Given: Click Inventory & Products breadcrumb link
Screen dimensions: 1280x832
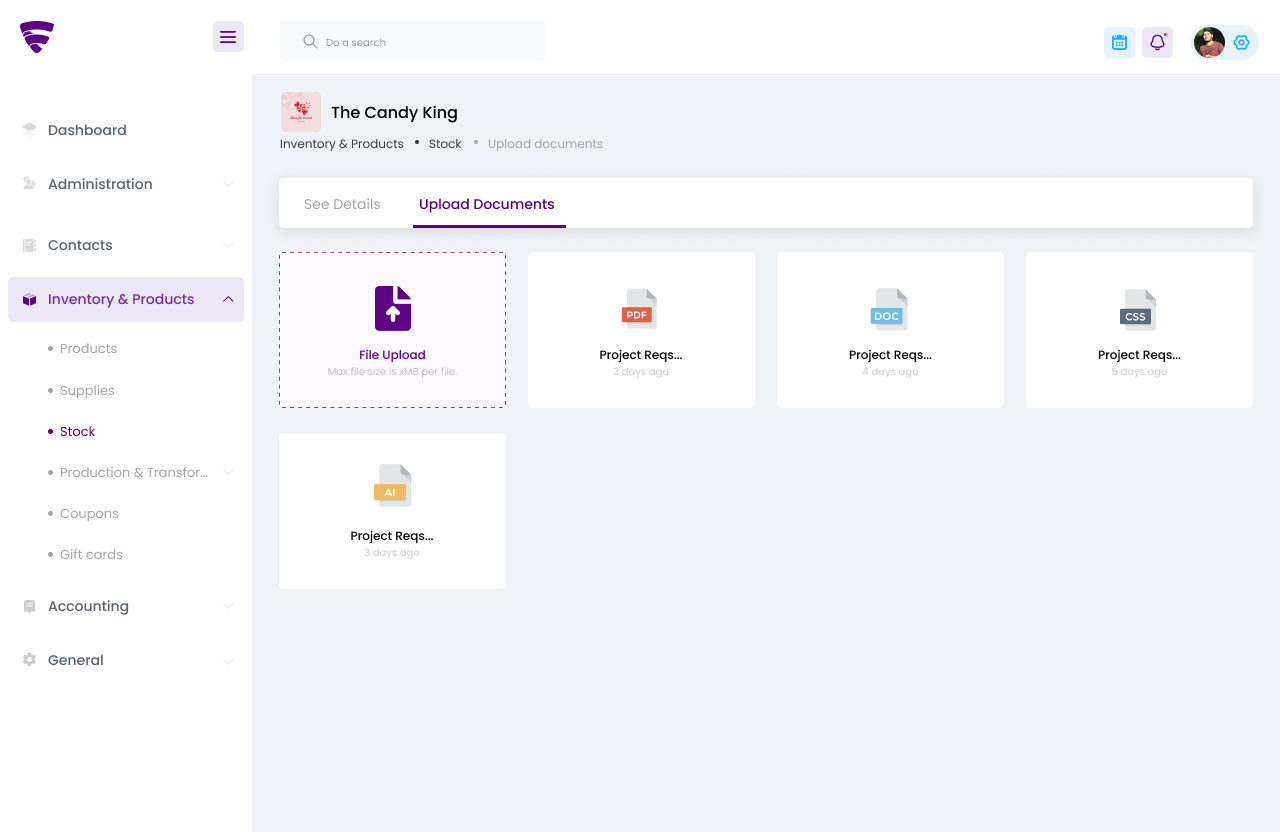Looking at the screenshot, I should tap(342, 144).
